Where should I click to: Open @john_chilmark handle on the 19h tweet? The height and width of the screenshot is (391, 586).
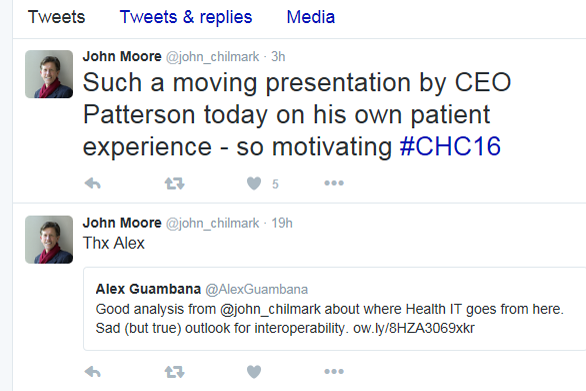(212, 223)
